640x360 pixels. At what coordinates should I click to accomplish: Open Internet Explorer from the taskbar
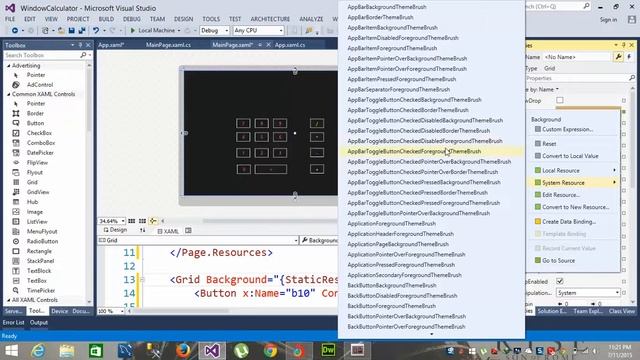(38, 351)
